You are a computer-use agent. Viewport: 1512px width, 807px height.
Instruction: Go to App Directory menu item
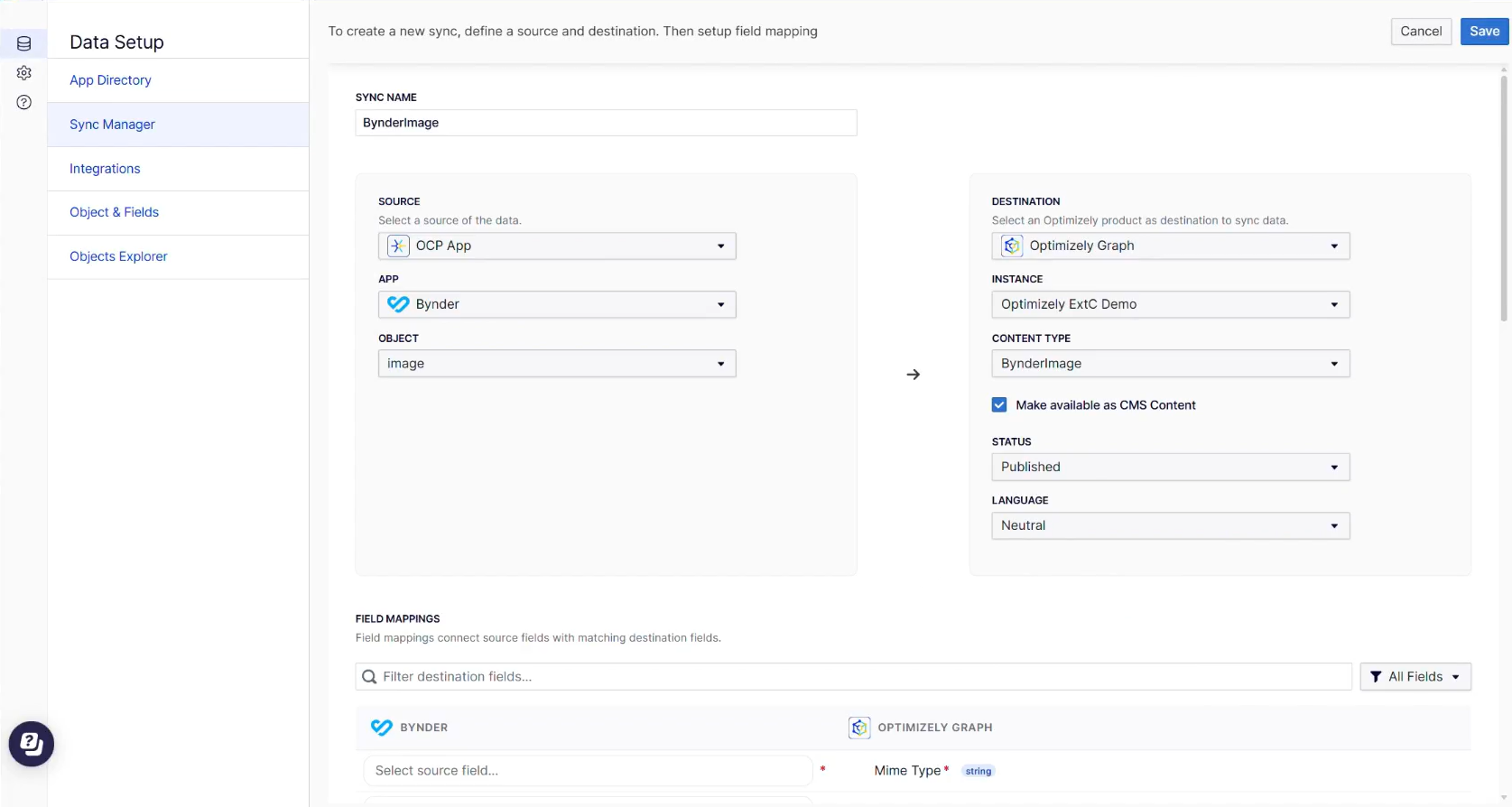tap(110, 80)
